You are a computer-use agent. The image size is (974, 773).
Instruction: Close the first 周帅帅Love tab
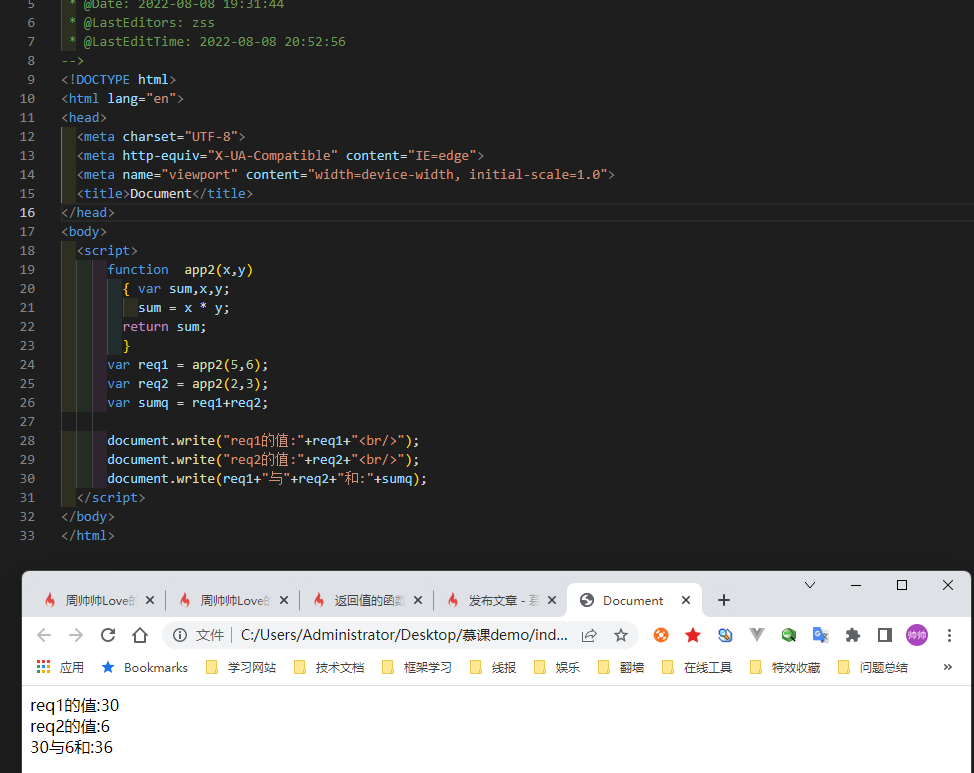click(x=150, y=600)
